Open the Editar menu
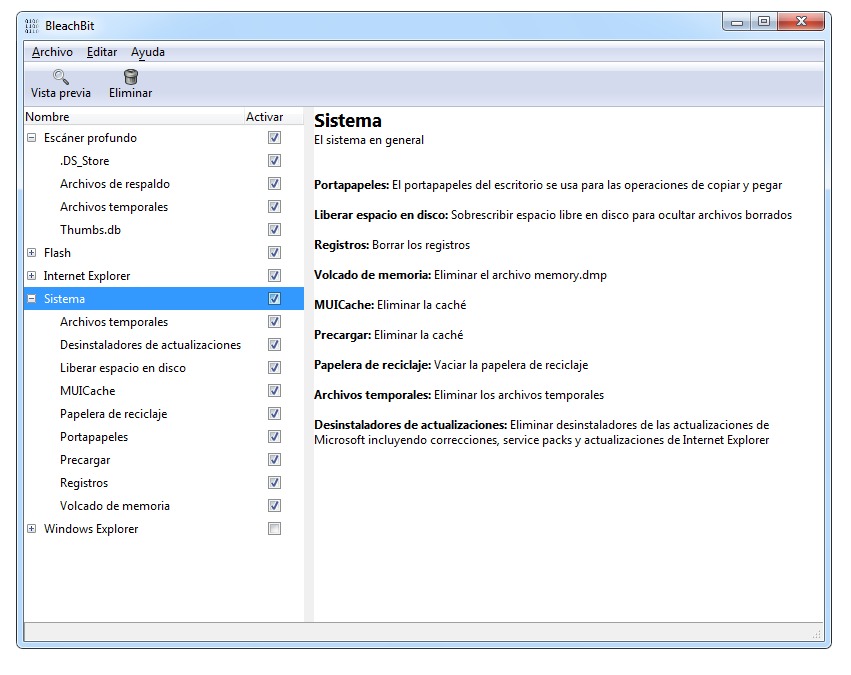Image resolution: width=851 pixels, height=675 pixels. pos(101,52)
